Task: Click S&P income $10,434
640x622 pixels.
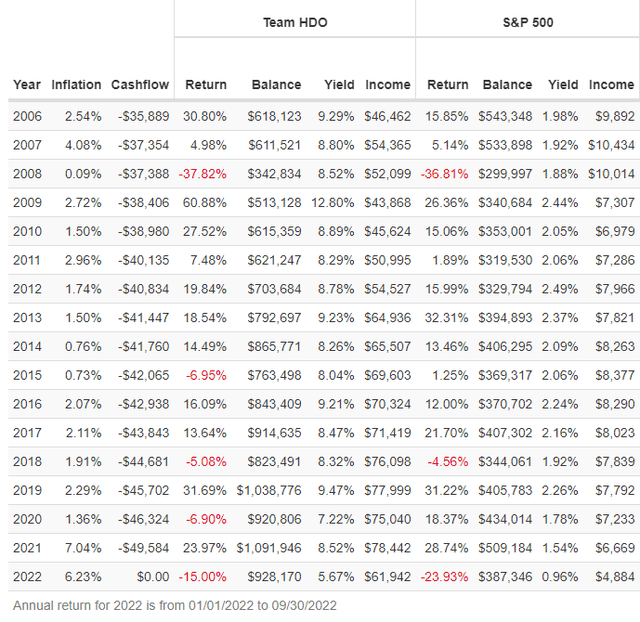Action: 611,145
